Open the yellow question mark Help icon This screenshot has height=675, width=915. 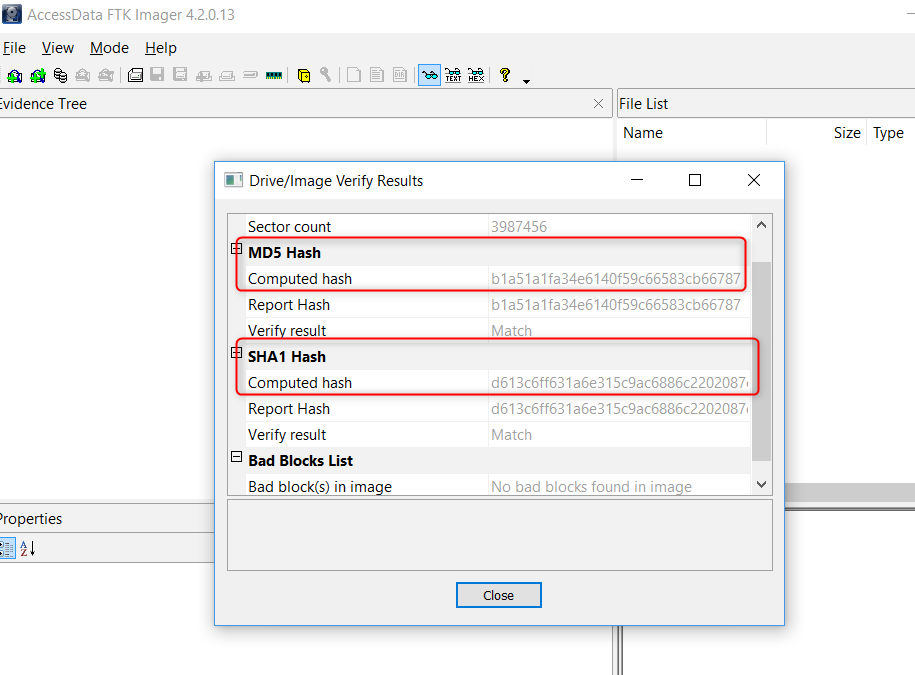[x=505, y=75]
